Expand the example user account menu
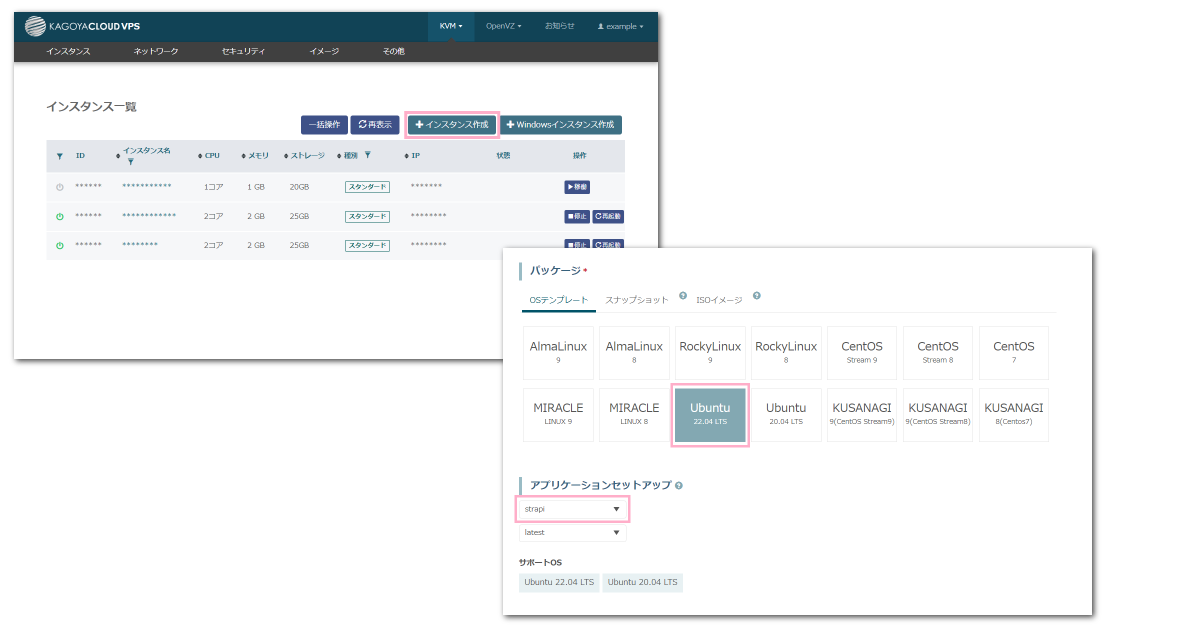1200x630 pixels. pyautogui.click(x=620, y=26)
